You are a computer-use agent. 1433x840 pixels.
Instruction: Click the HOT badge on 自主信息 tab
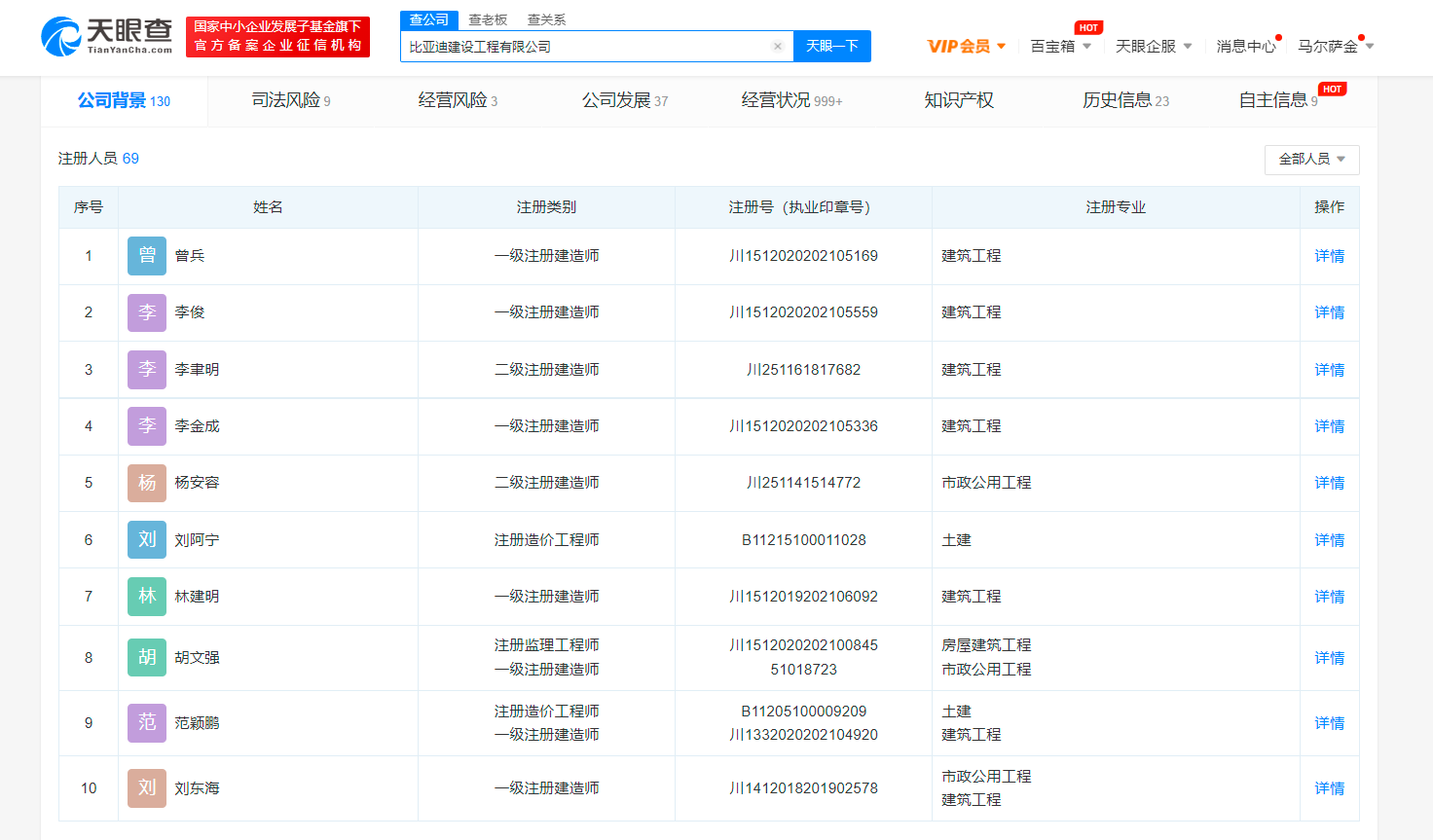[x=1332, y=89]
